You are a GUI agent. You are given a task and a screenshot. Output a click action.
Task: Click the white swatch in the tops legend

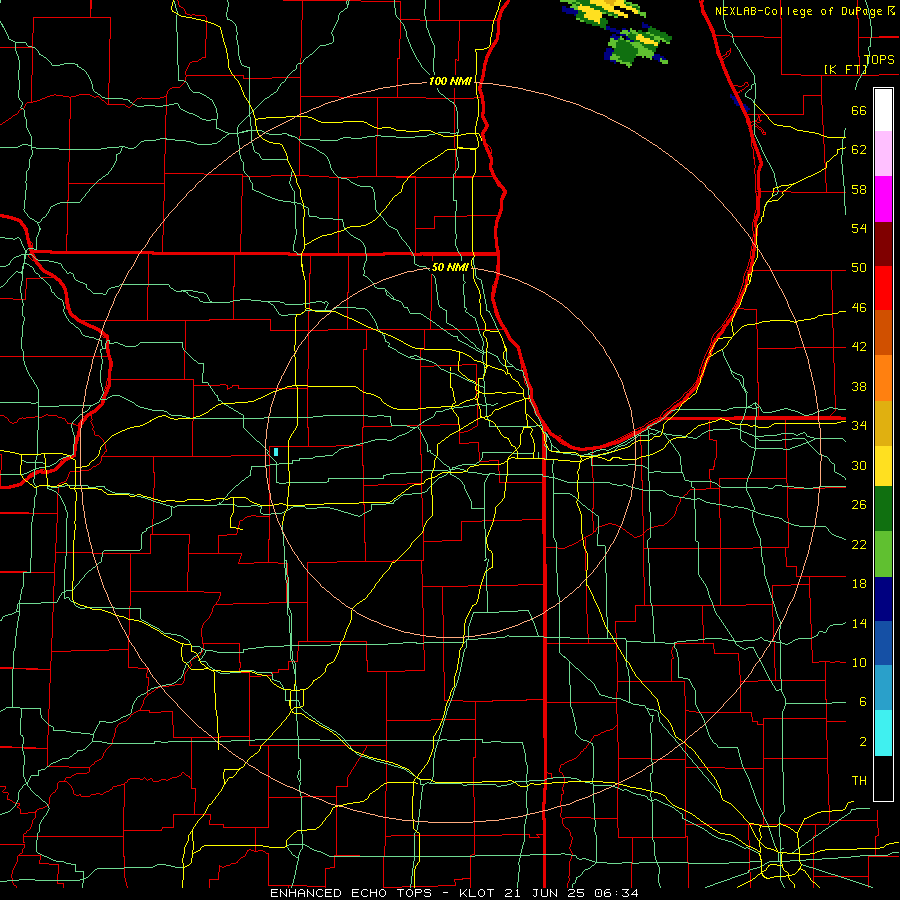tap(883, 110)
